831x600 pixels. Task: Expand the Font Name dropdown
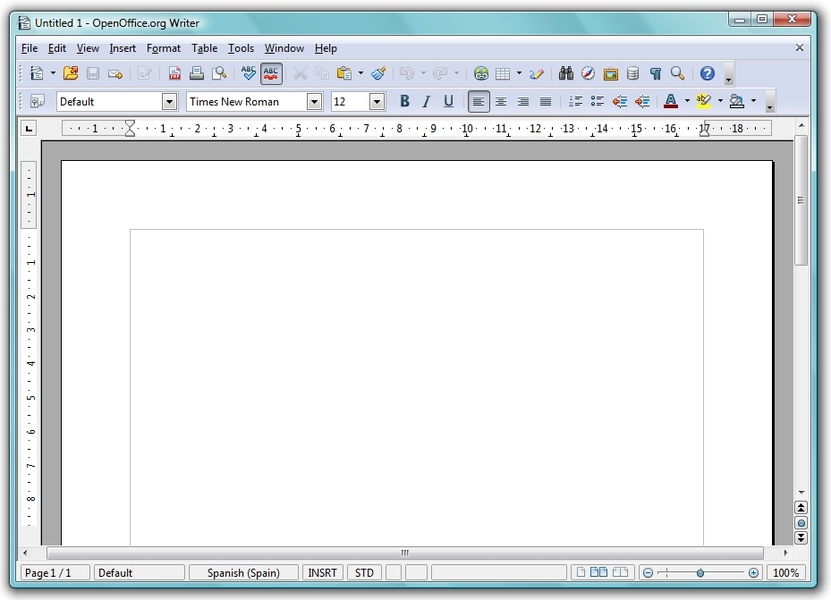[314, 101]
